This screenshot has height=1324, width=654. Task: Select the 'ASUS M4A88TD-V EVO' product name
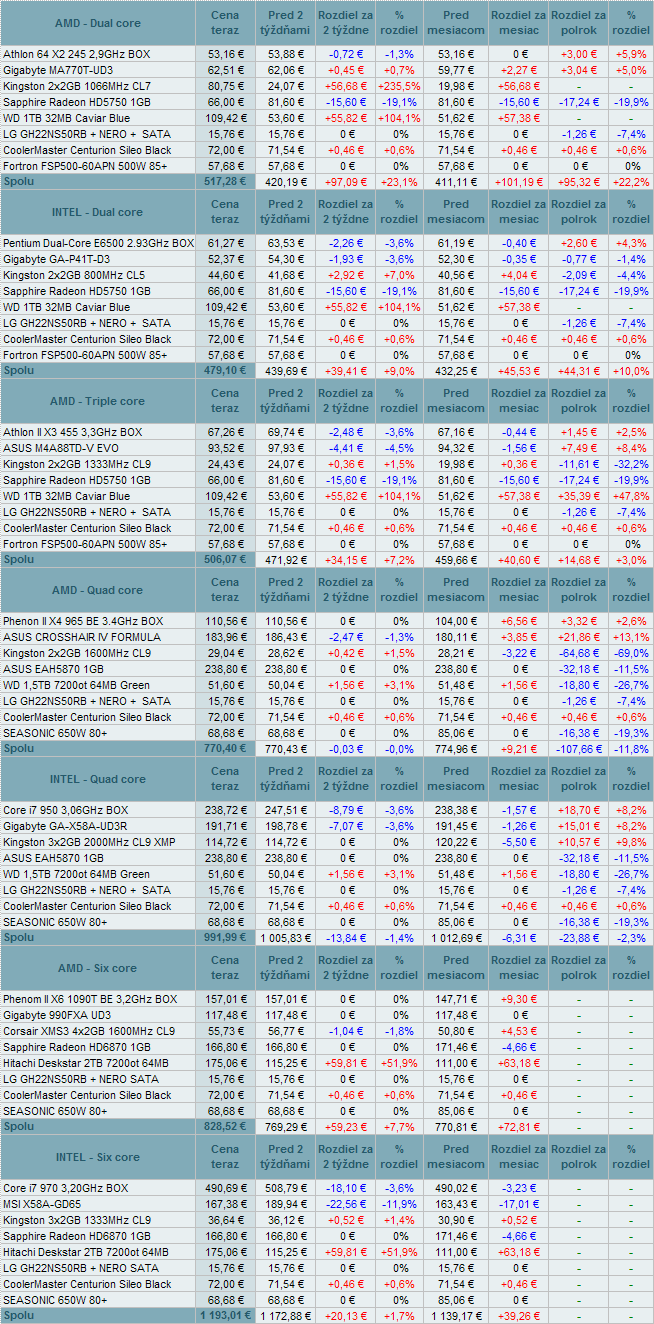point(61,448)
